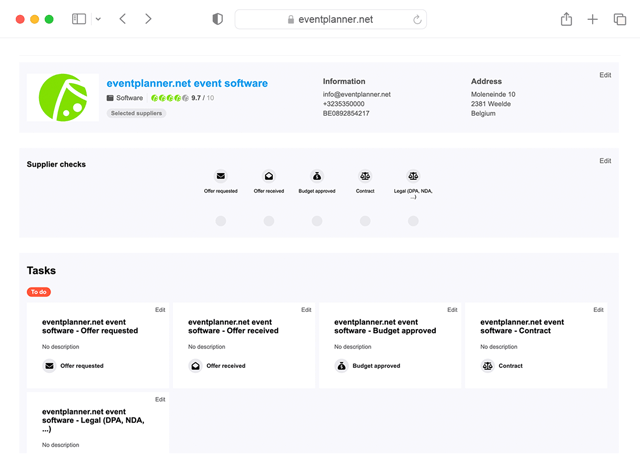640x459 pixels.
Task: Open the browser Share icon
Action: click(x=566, y=19)
